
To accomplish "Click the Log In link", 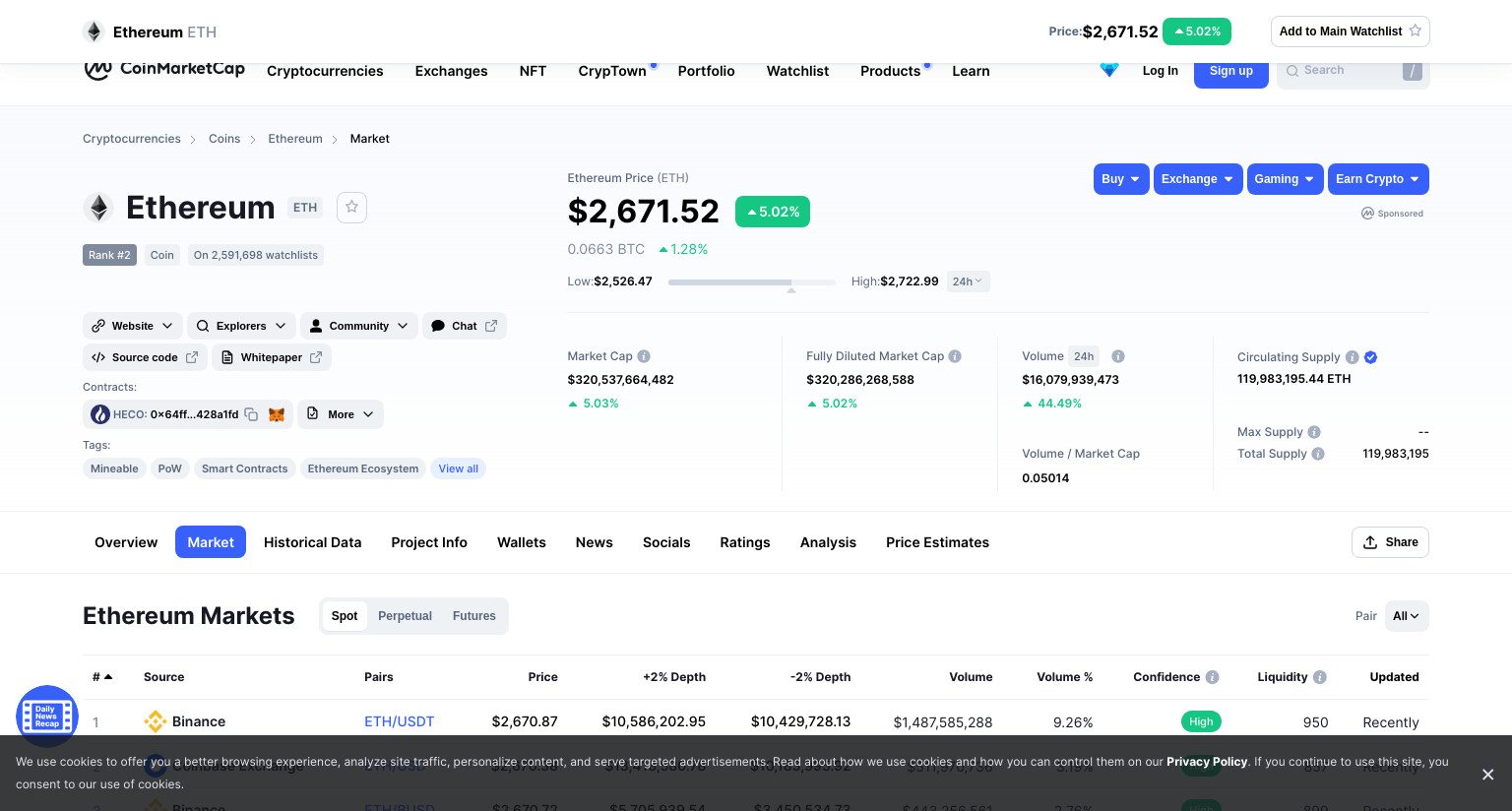I will 1161,71.
